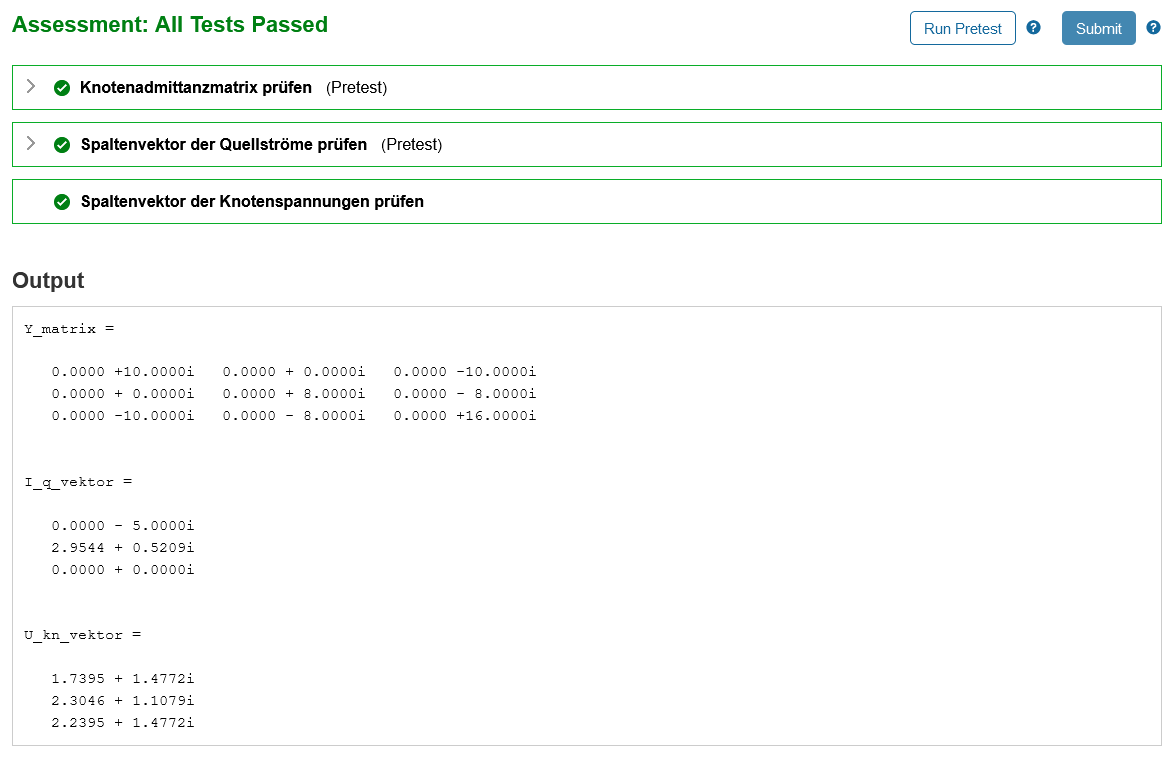1172x759 pixels.
Task: Click U_kn_vektor value 2.3046 + 1.1079i
Action: pos(123,701)
